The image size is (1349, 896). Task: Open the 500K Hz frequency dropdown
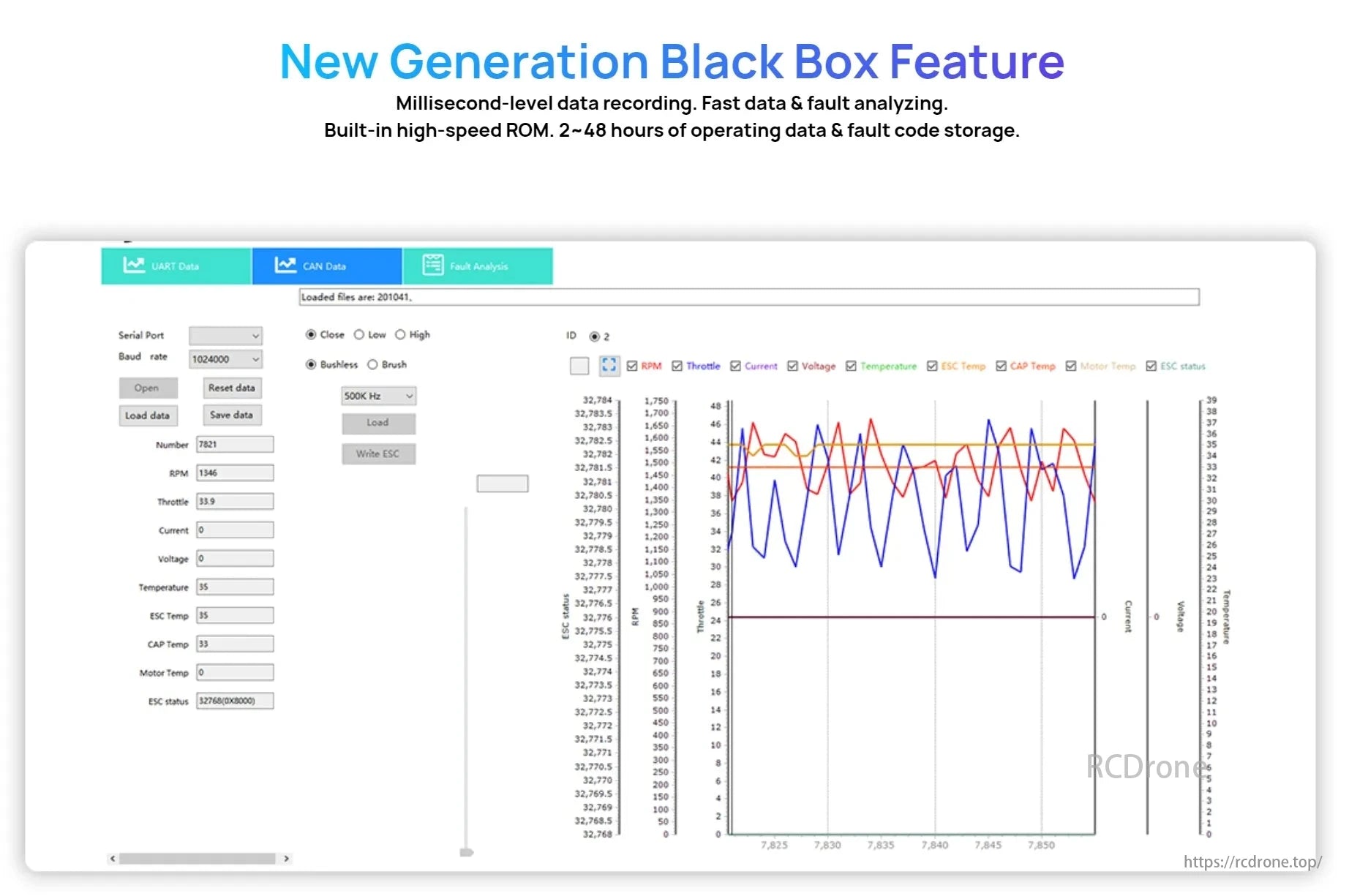[x=377, y=396]
